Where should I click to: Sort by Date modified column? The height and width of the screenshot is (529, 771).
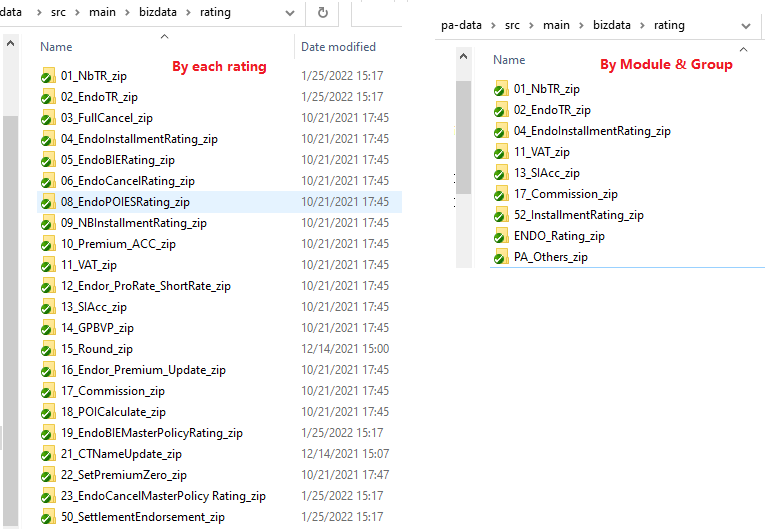[x=338, y=47]
